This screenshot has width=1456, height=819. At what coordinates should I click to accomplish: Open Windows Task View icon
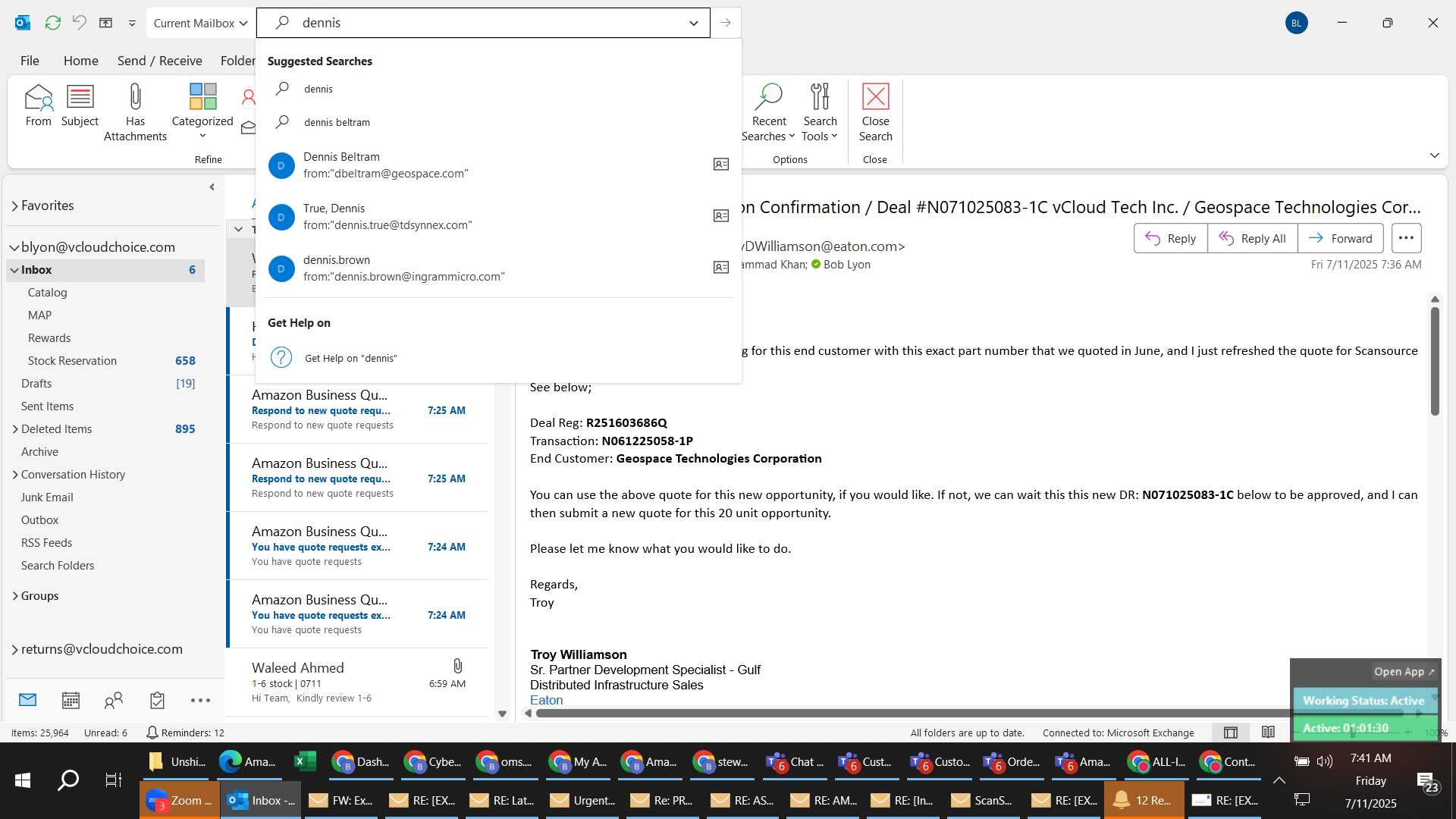coord(113,780)
